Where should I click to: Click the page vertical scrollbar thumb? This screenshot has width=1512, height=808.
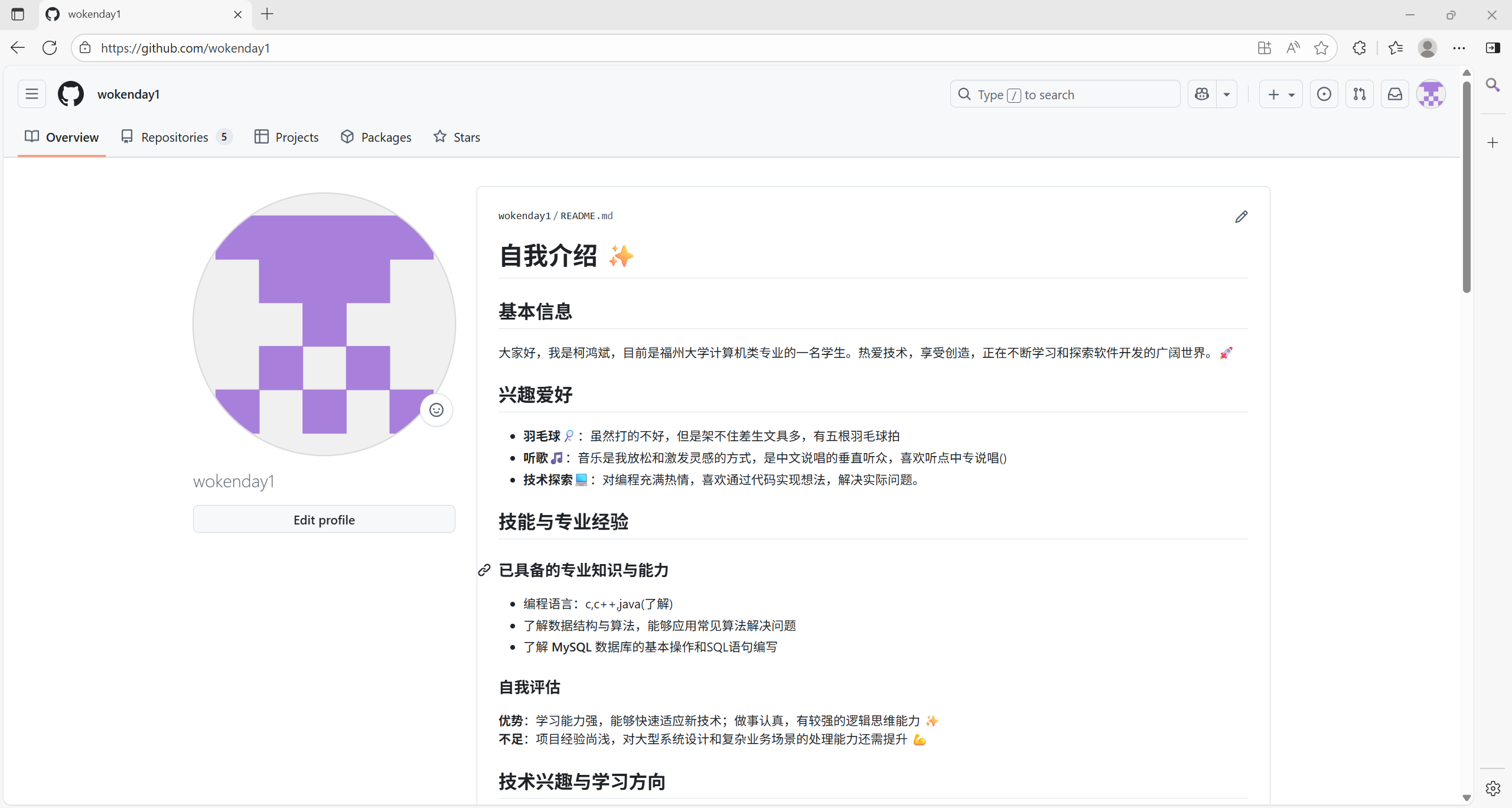(x=1467, y=186)
